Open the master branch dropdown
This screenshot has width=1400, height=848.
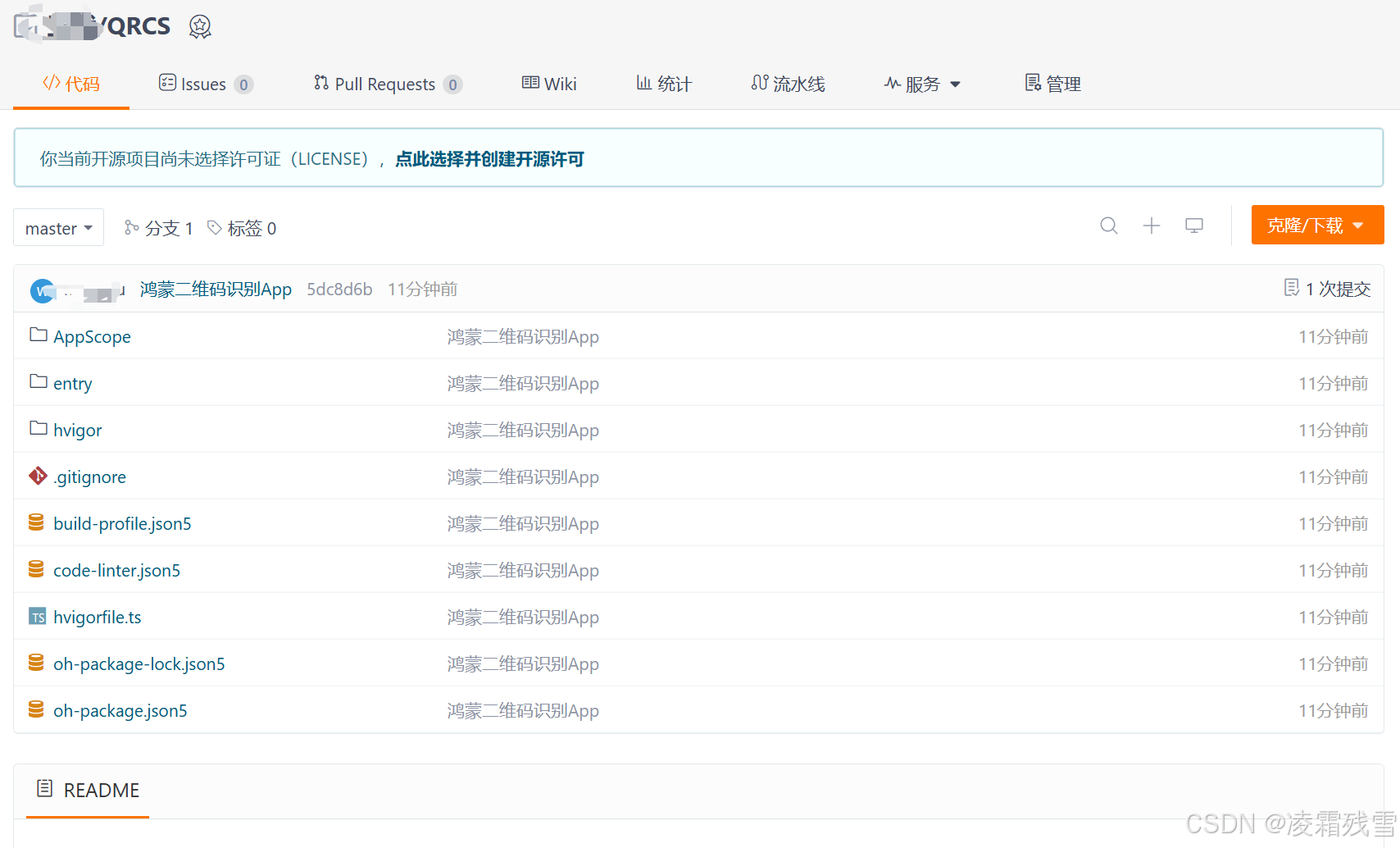pos(58,227)
